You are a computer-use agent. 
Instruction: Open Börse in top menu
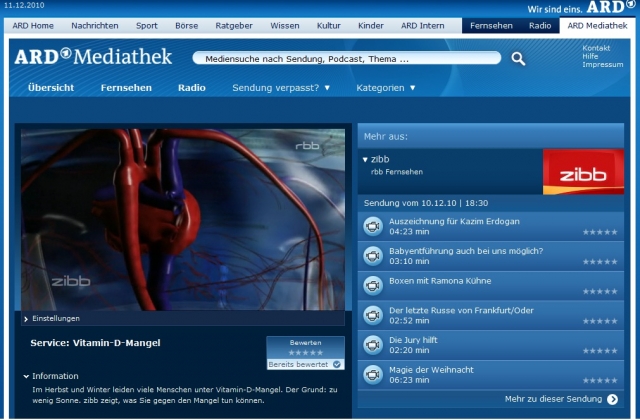(187, 26)
